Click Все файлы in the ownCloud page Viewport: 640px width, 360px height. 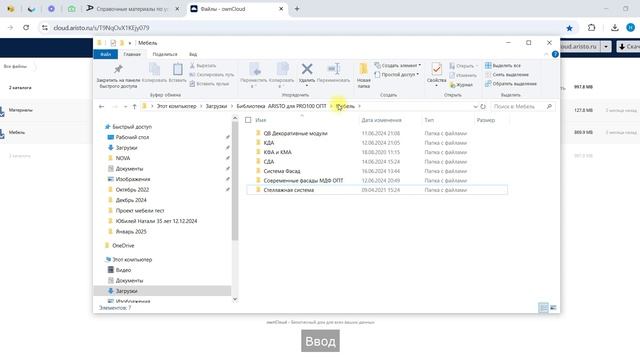tap(15, 66)
